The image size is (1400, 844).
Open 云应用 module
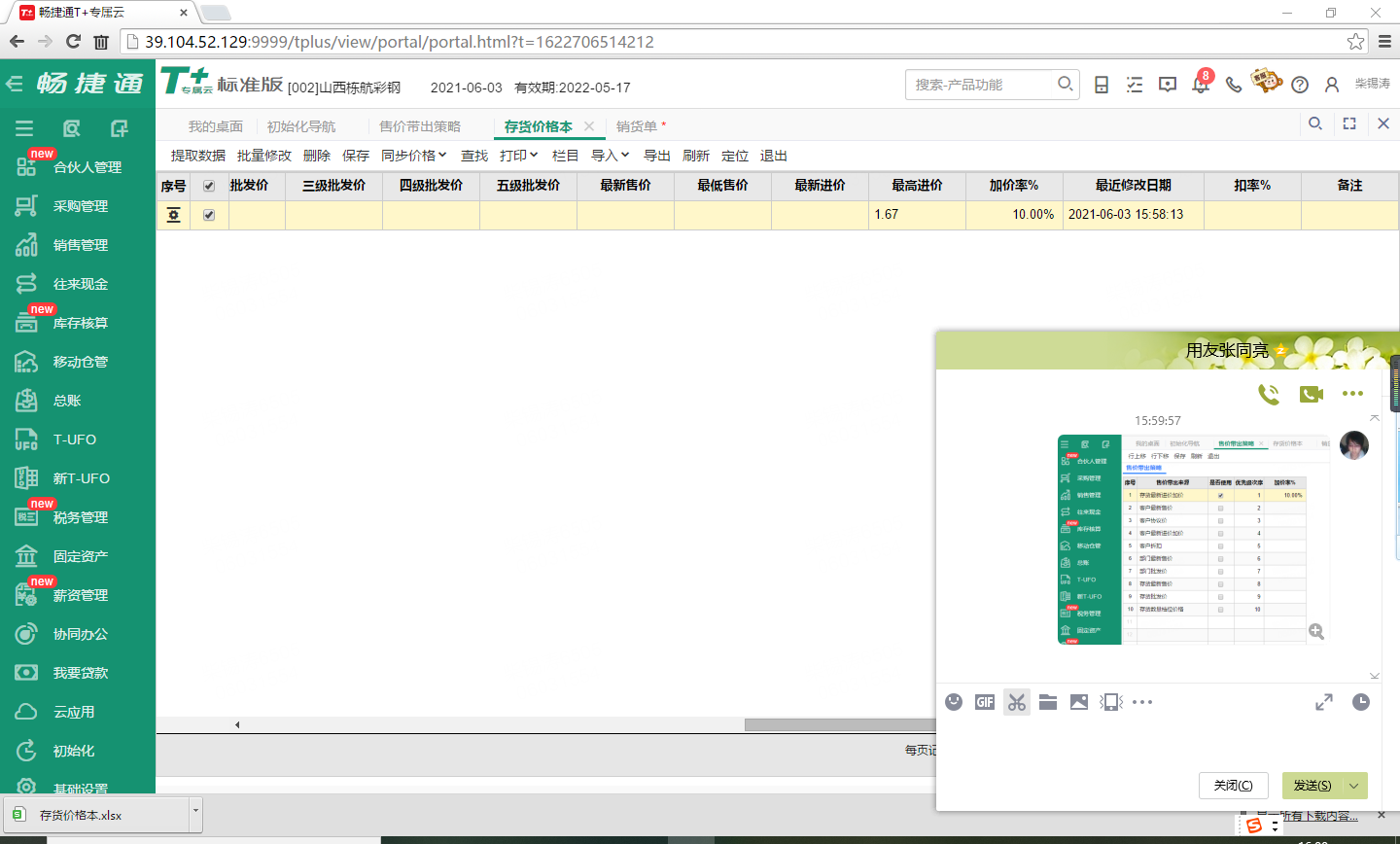[x=73, y=712]
